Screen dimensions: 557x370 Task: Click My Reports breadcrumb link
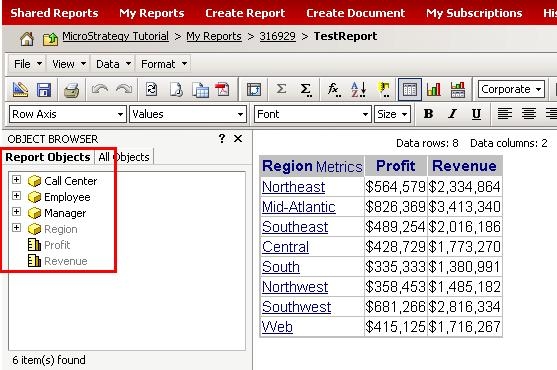tap(214, 36)
